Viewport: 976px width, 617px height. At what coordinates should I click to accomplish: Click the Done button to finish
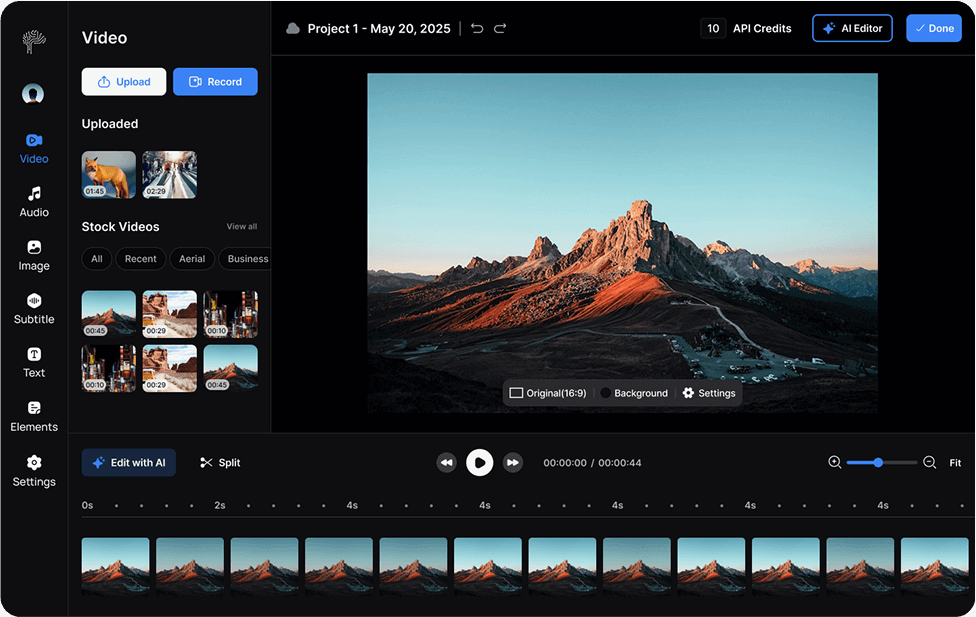point(933,28)
